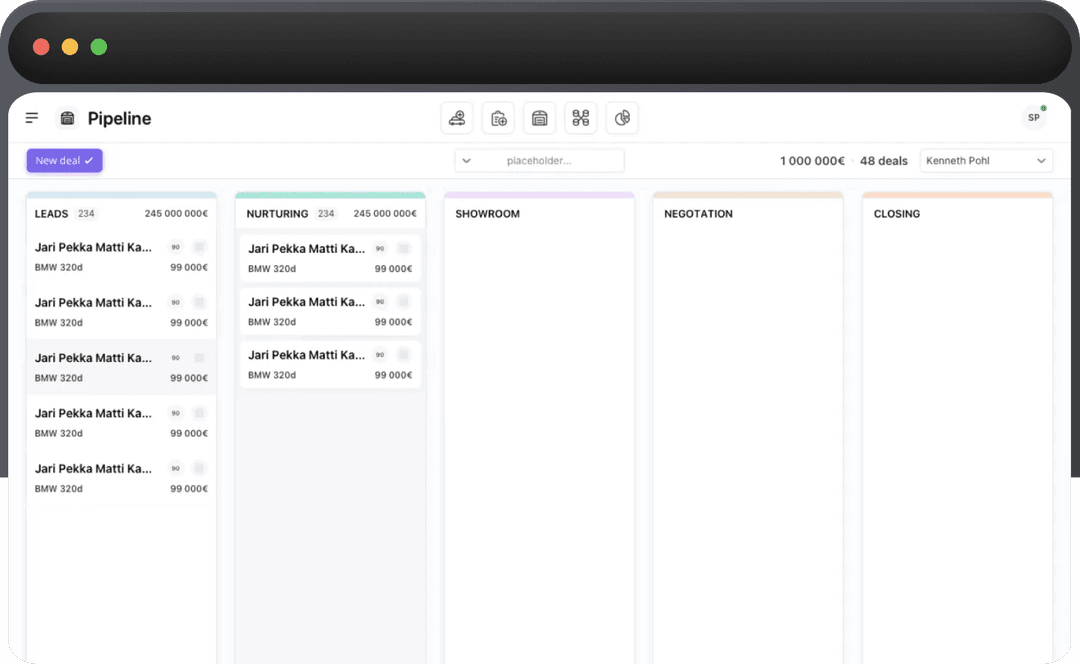Open the Kenneth Pohl user dropdown
The width and height of the screenshot is (1080, 664).
coord(986,160)
